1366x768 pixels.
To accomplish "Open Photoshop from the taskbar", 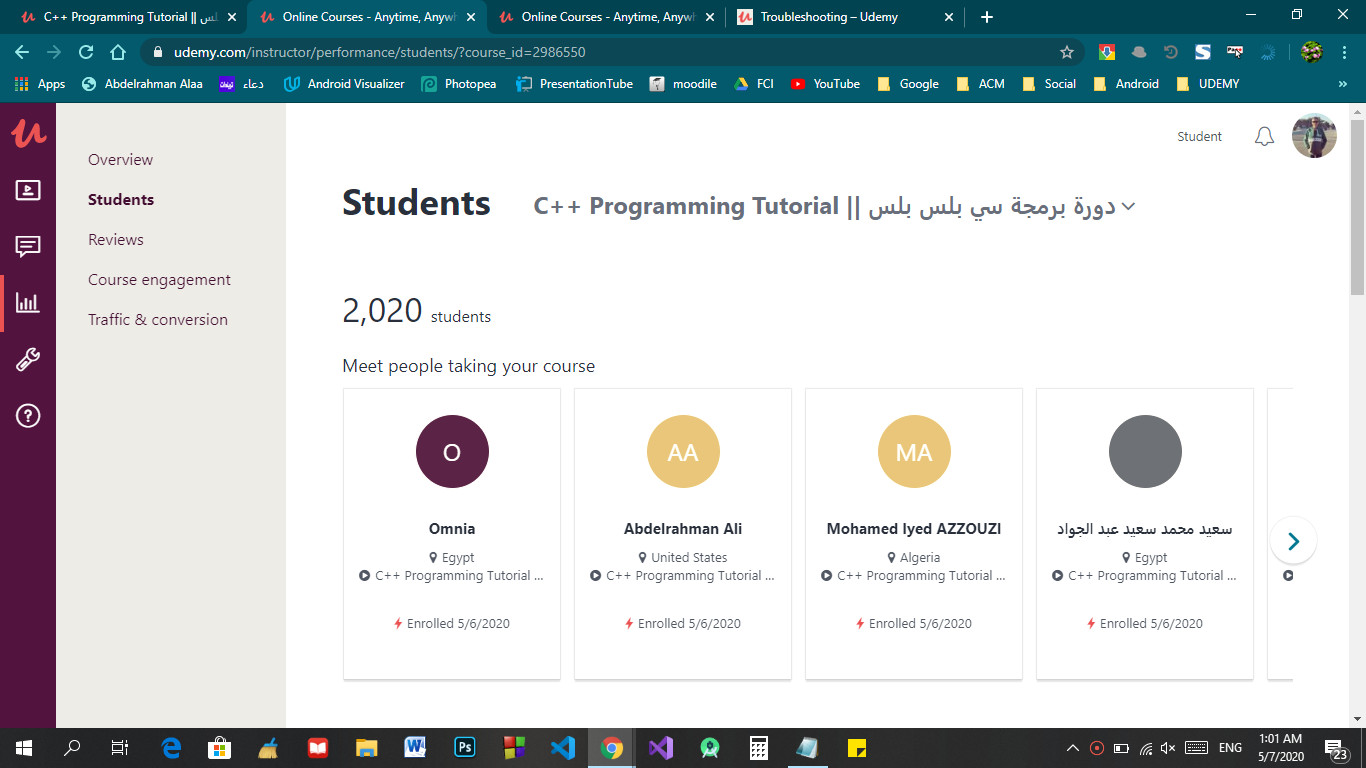I will pos(464,747).
